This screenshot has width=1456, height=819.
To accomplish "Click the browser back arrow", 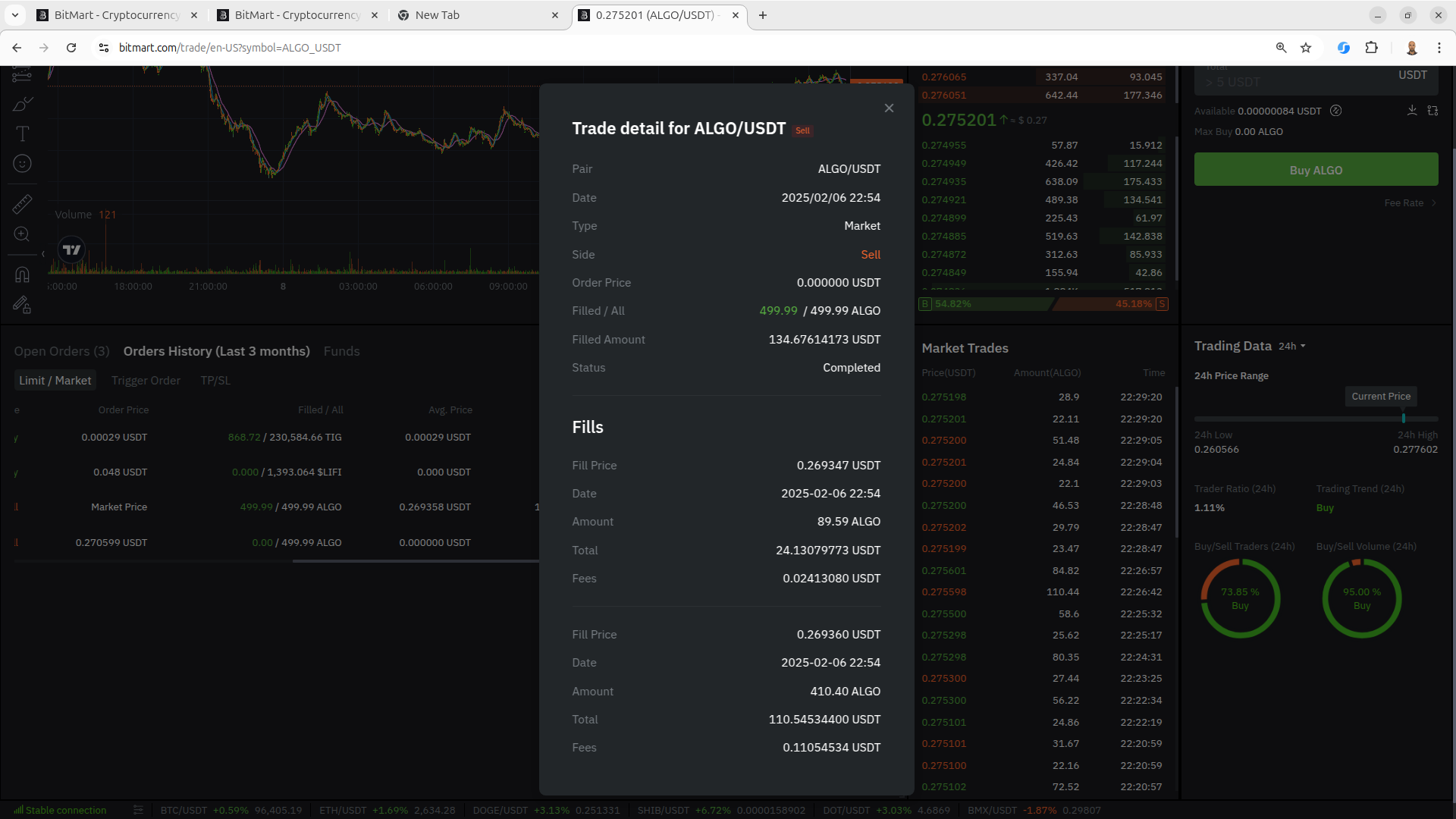I will (17, 48).
